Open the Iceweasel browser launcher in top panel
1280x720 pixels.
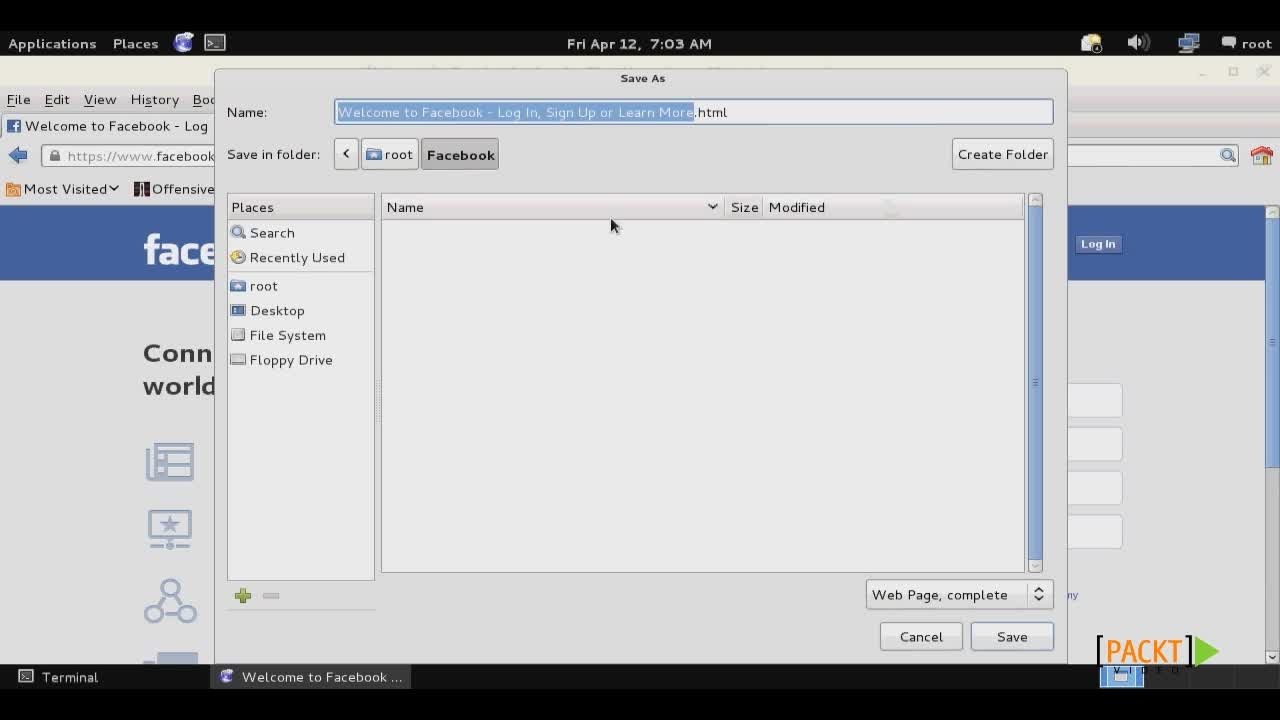point(183,43)
